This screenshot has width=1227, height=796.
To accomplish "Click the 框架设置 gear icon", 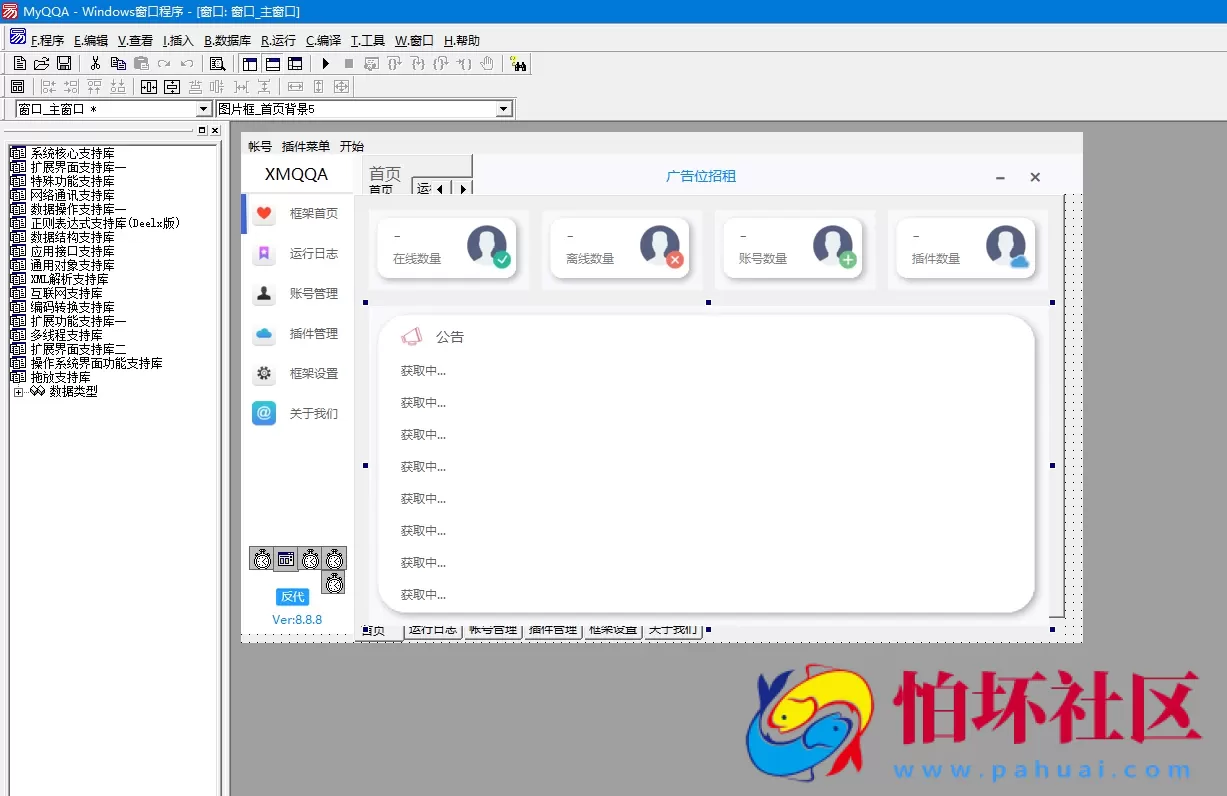I will pos(262,373).
